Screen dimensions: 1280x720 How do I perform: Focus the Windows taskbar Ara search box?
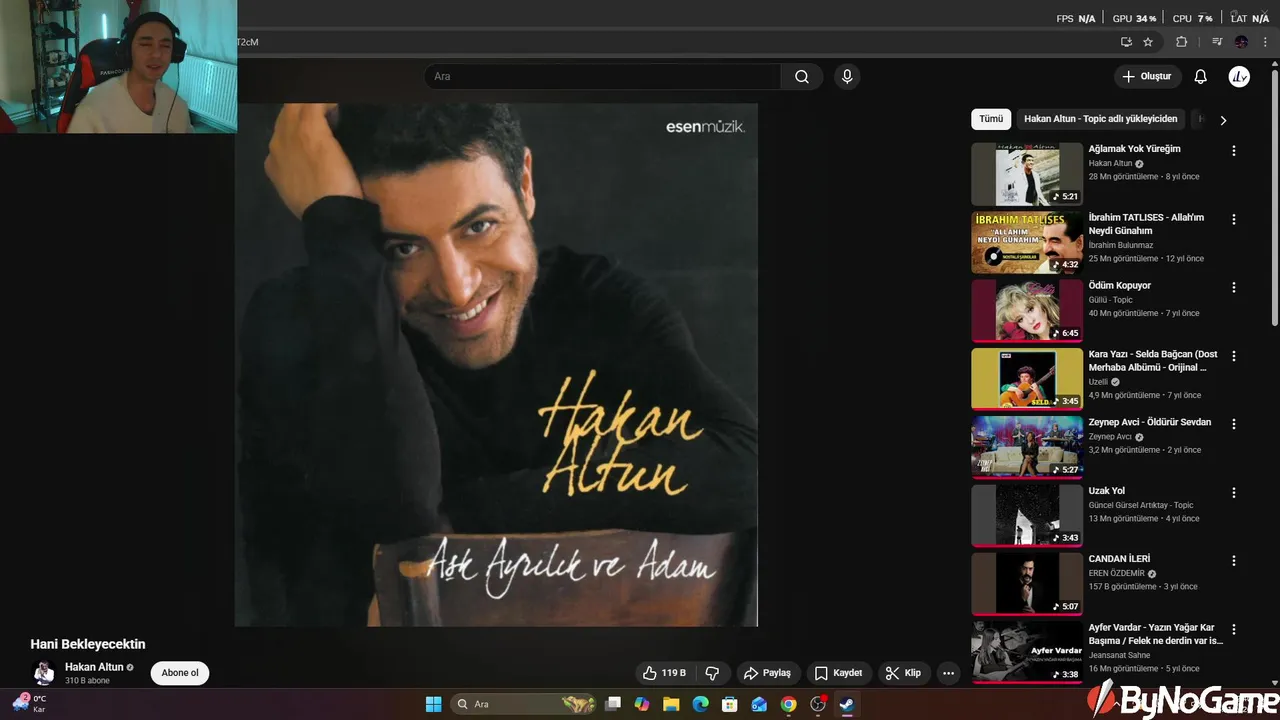point(524,704)
